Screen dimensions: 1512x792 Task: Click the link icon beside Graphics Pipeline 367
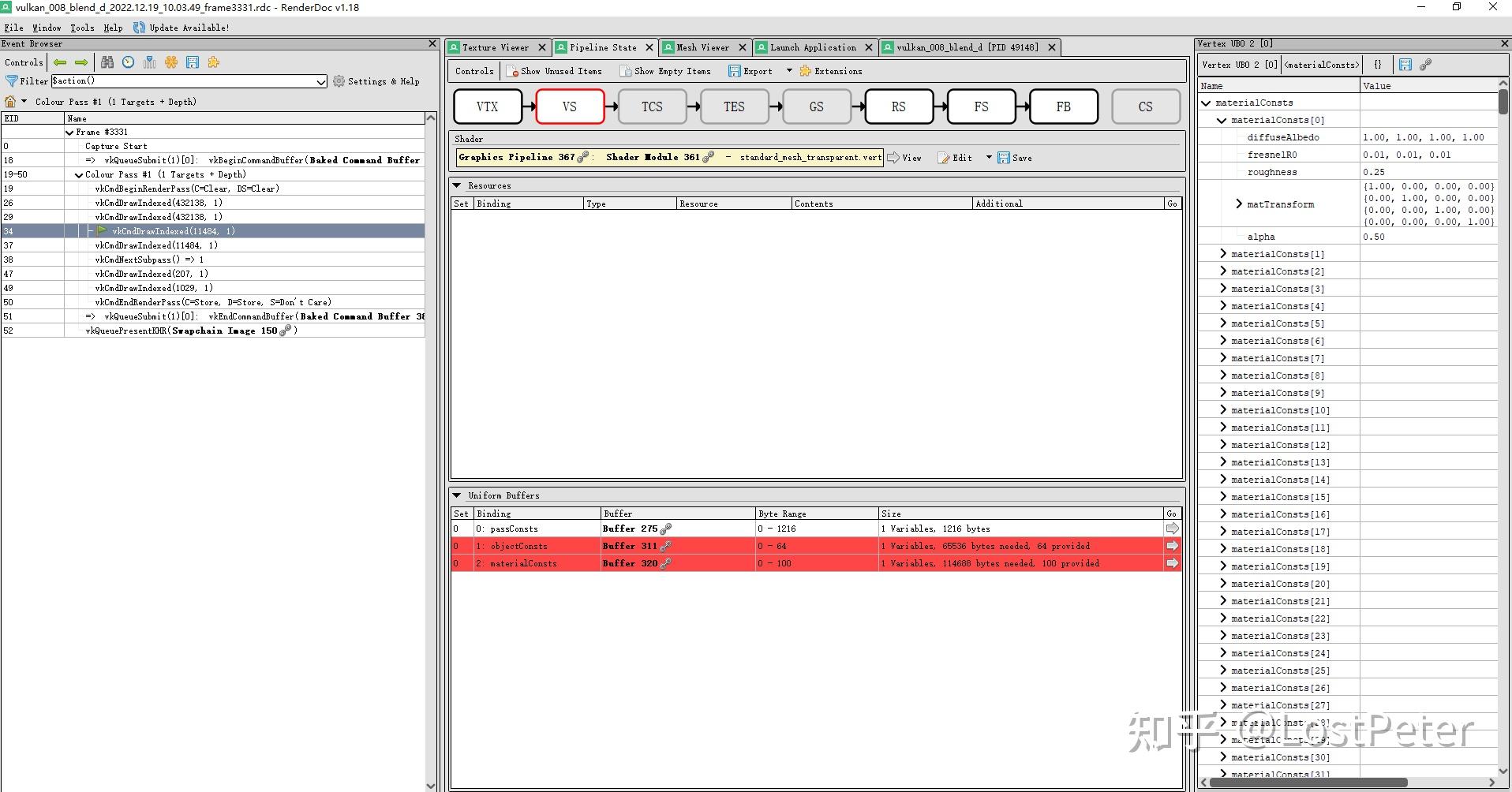click(583, 157)
